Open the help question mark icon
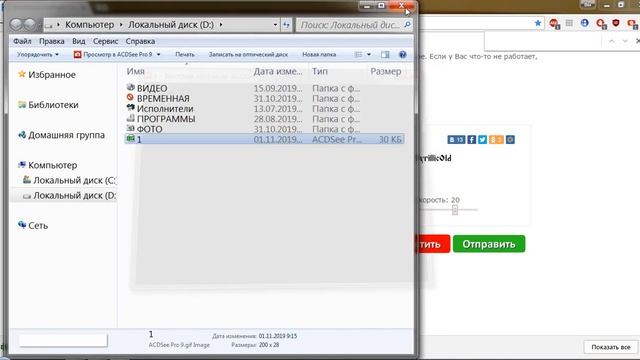This screenshot has width=640, height=360. point(402,54)
